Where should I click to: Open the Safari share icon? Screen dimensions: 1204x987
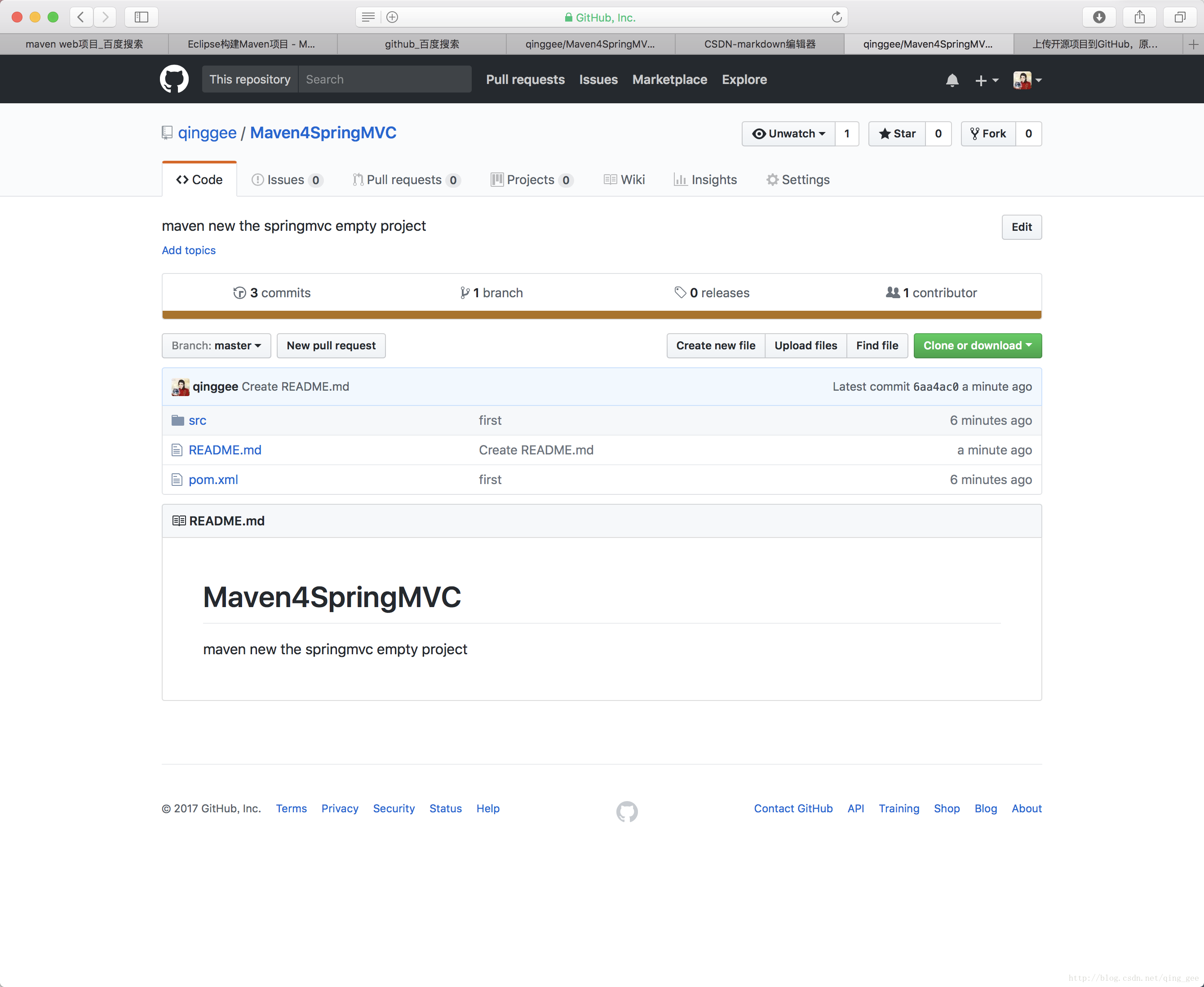coord(1140,17)
